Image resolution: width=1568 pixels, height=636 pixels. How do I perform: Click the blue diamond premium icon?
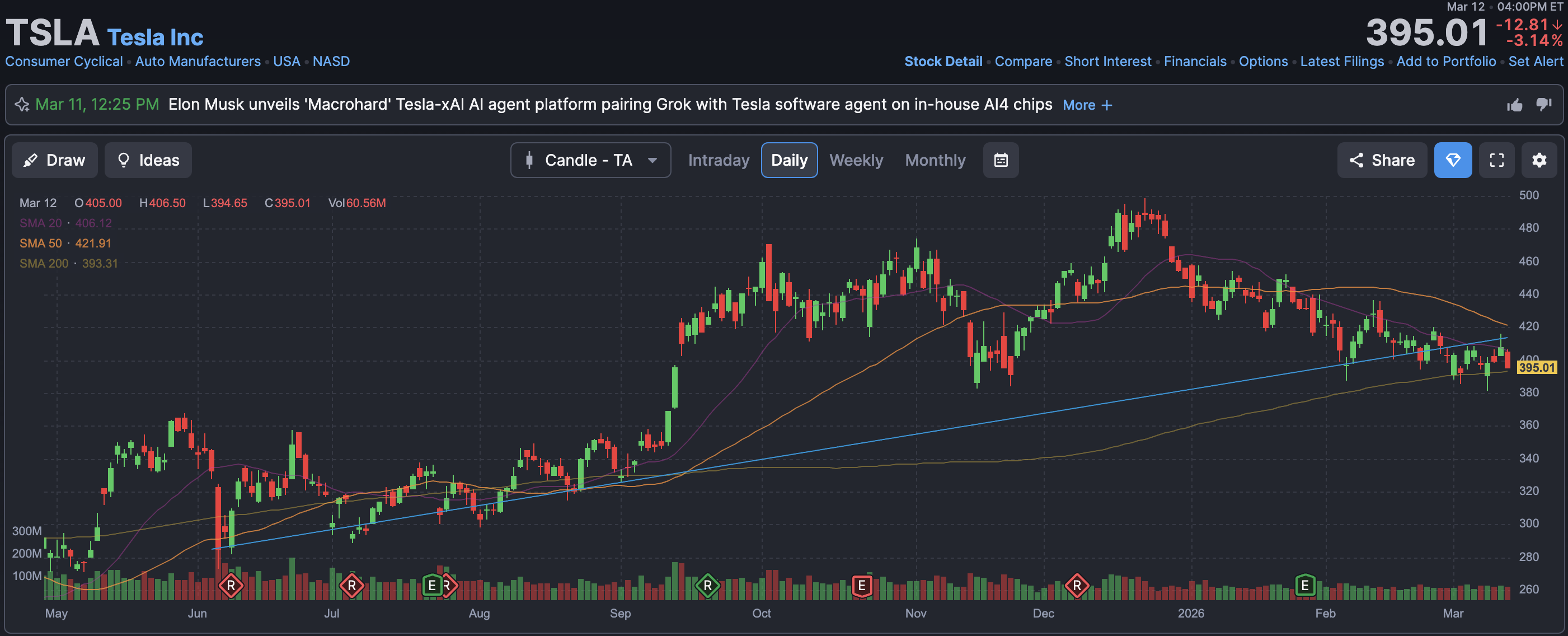(1452, 160)
